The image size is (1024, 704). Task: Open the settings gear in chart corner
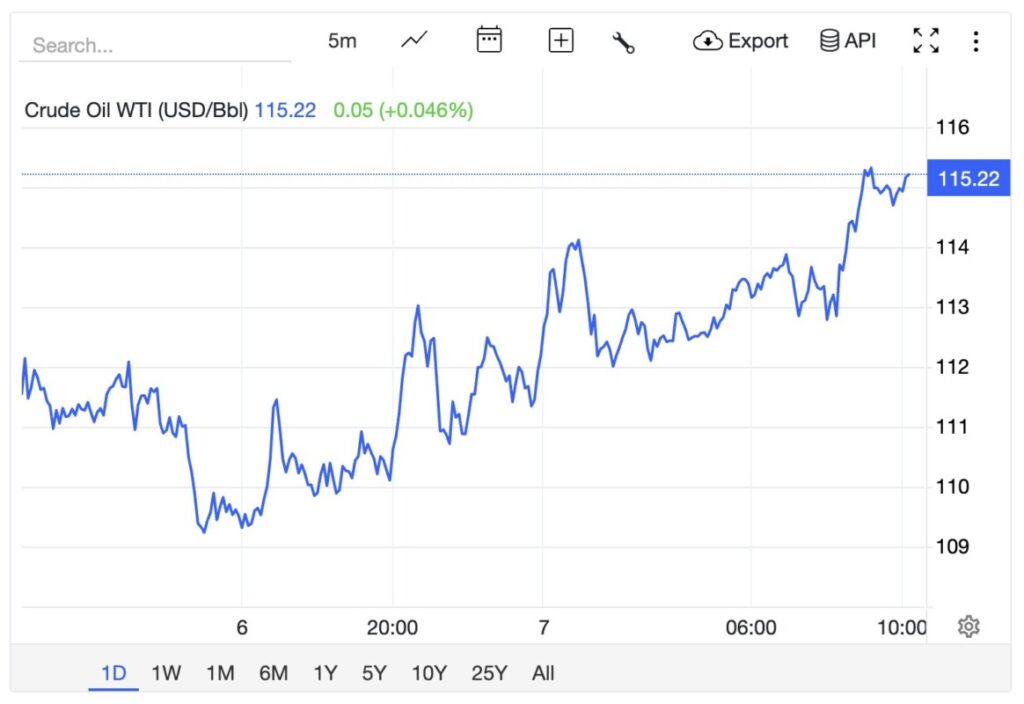pos(967,626)
